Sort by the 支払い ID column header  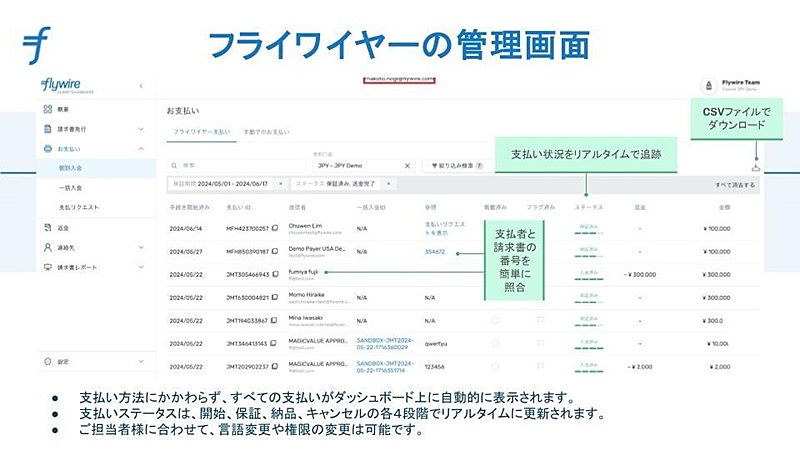coord(238,207)
